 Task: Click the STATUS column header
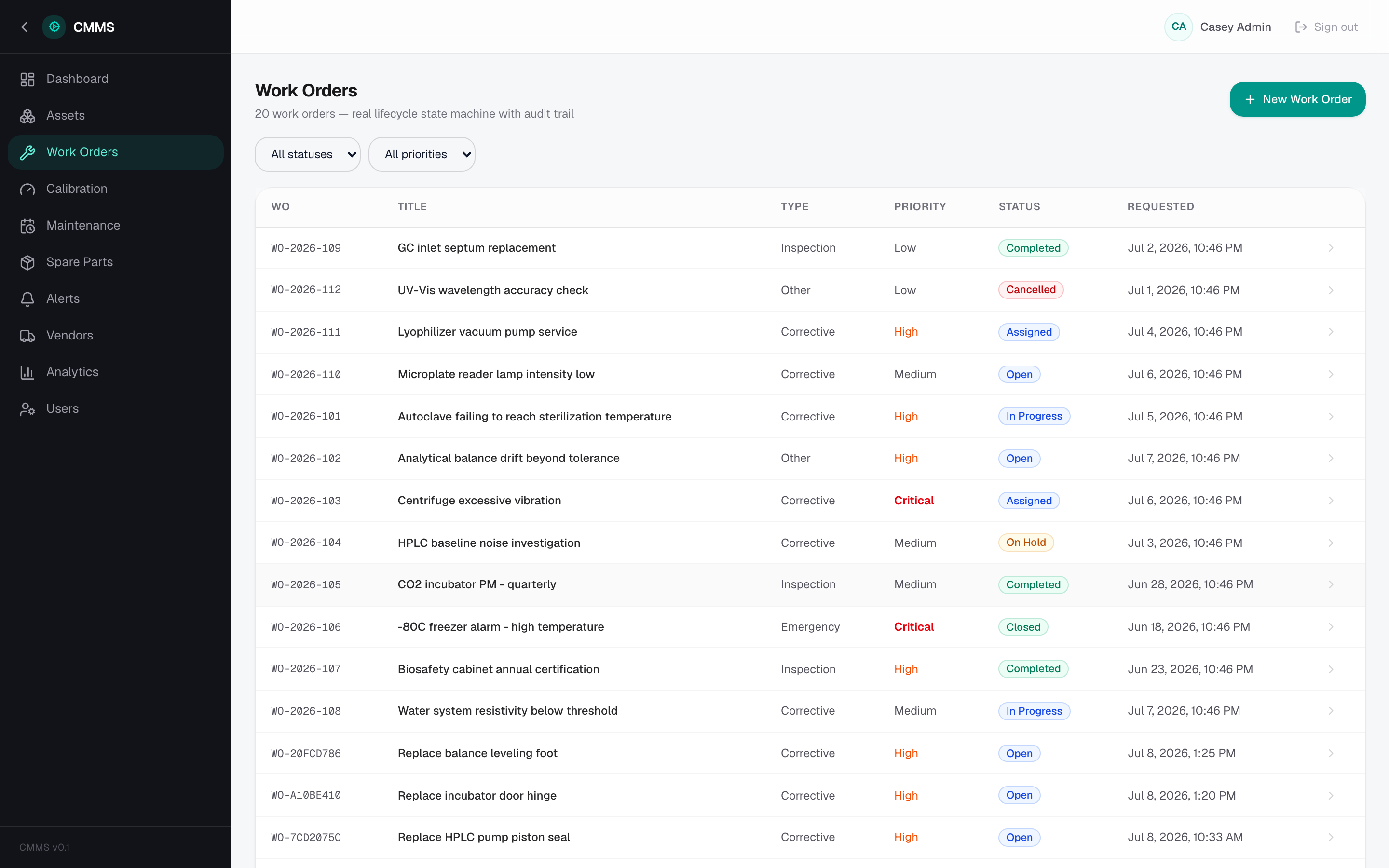1020,207
